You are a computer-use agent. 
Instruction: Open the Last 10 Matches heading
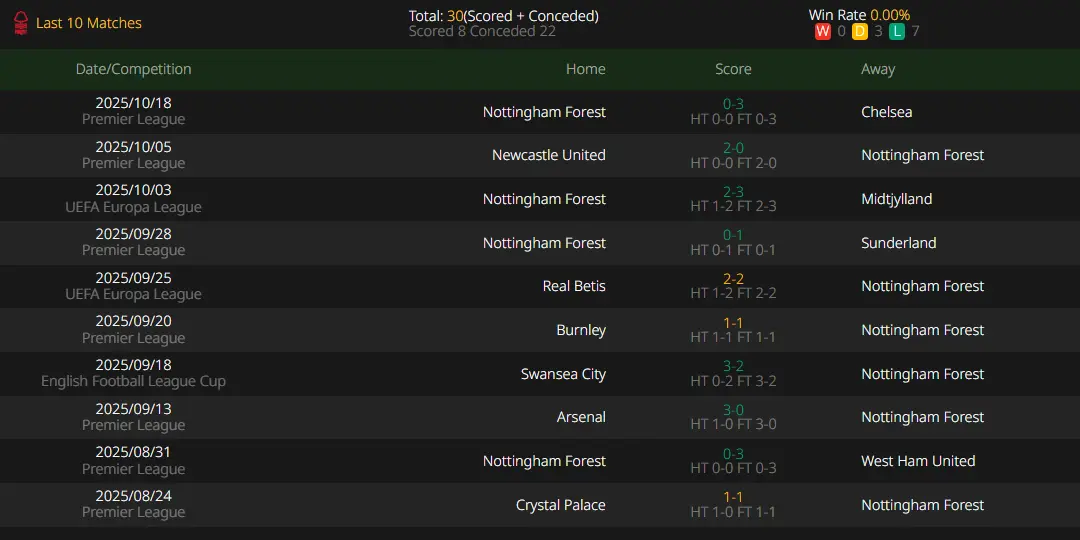click(x=89, y=23)
